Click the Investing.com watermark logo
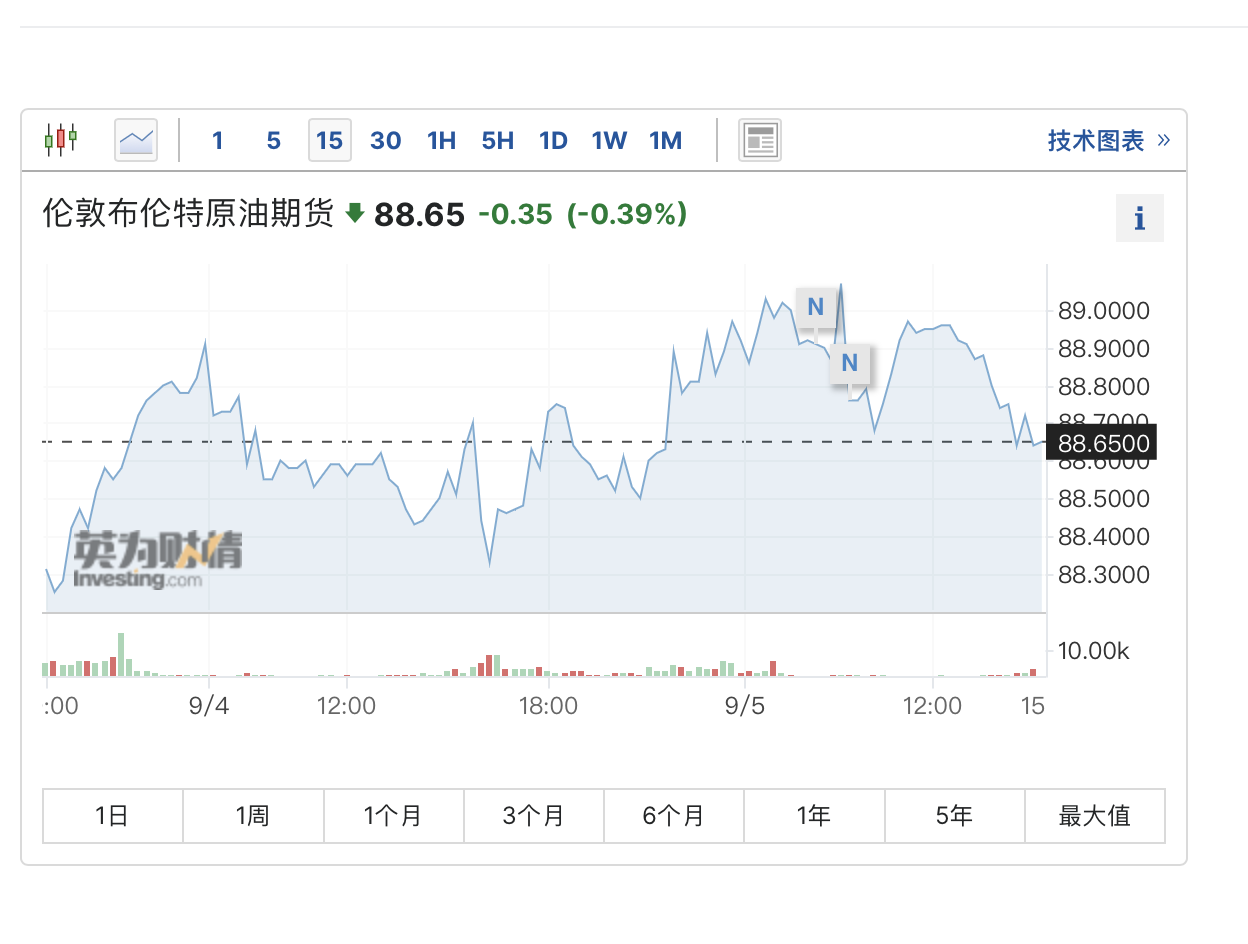The height and width of the screenshot is (944, 1248). (x=158, y=560)
